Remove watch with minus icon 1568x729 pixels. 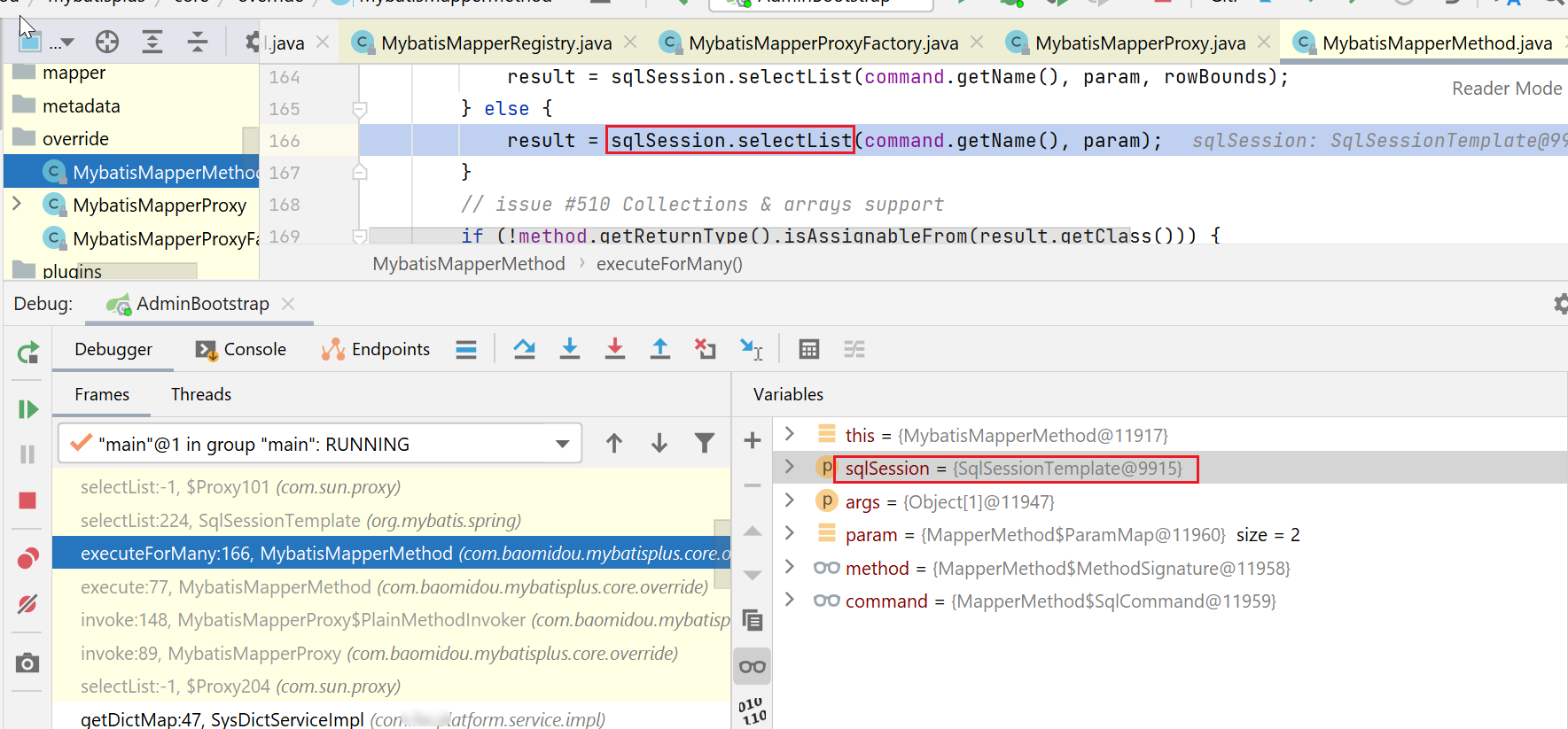tap(753, 485)
